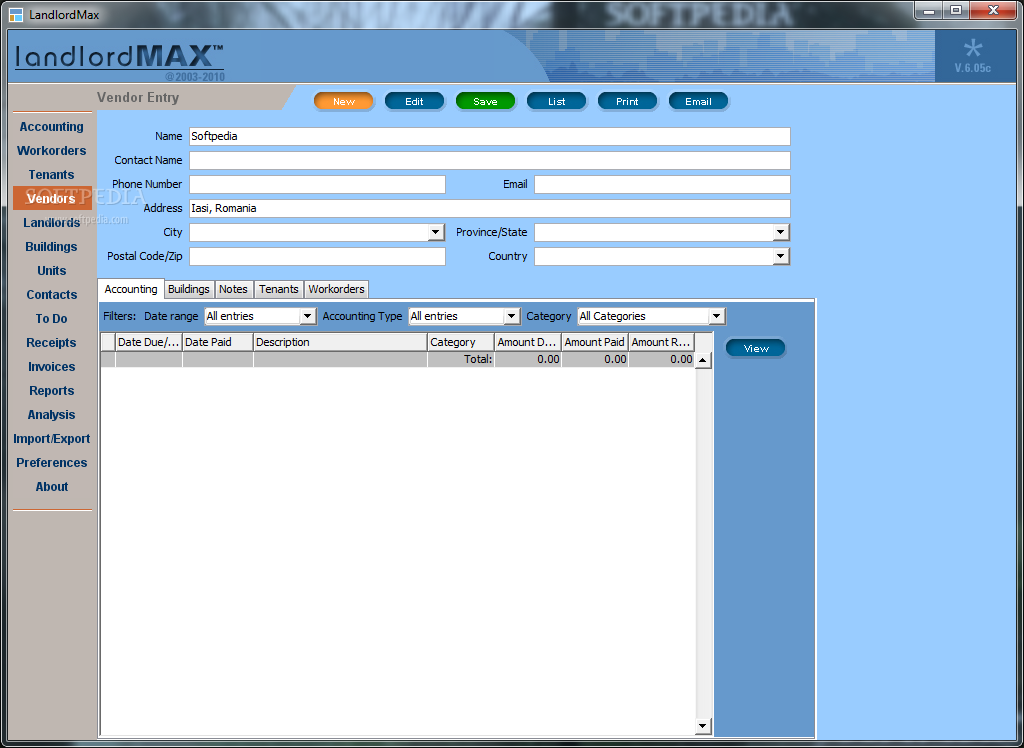This screenshot has width=1024, height=748.
Task: Click the Phone Number field
Action: tap(317, 184)
